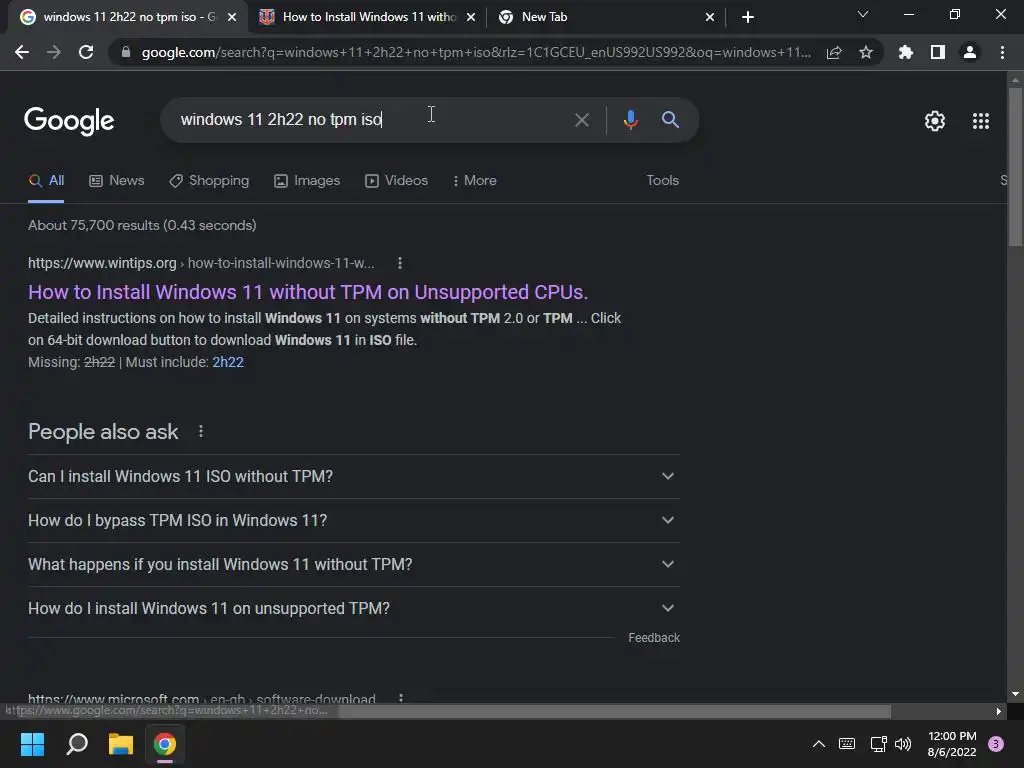Click horizontal scrollbar right arrow
Screen dimensions: 1024x768
pyautogui.click(x=999, y=711)
